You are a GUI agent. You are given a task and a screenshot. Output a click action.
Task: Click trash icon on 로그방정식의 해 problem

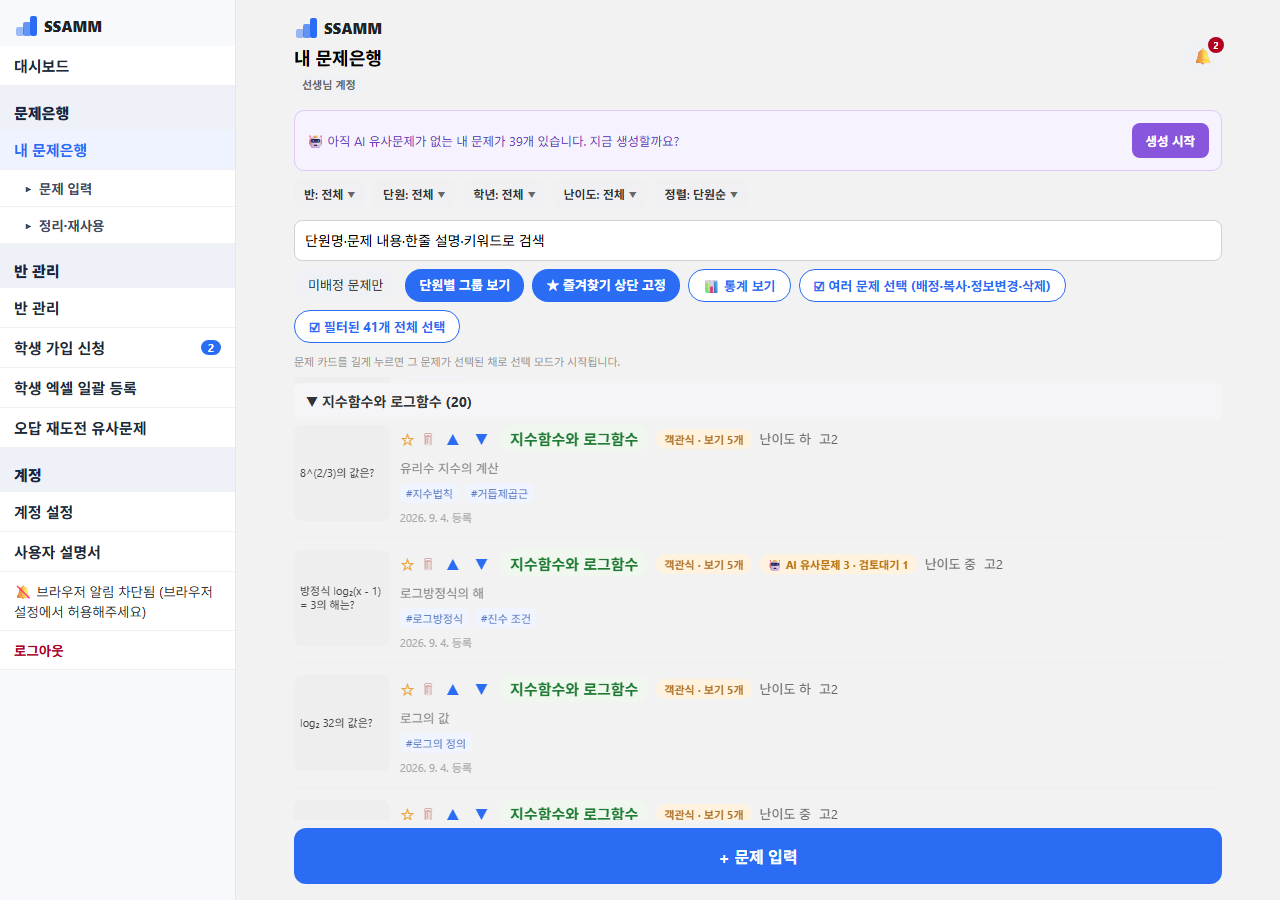pyautogui.click(x=428, y=564)
